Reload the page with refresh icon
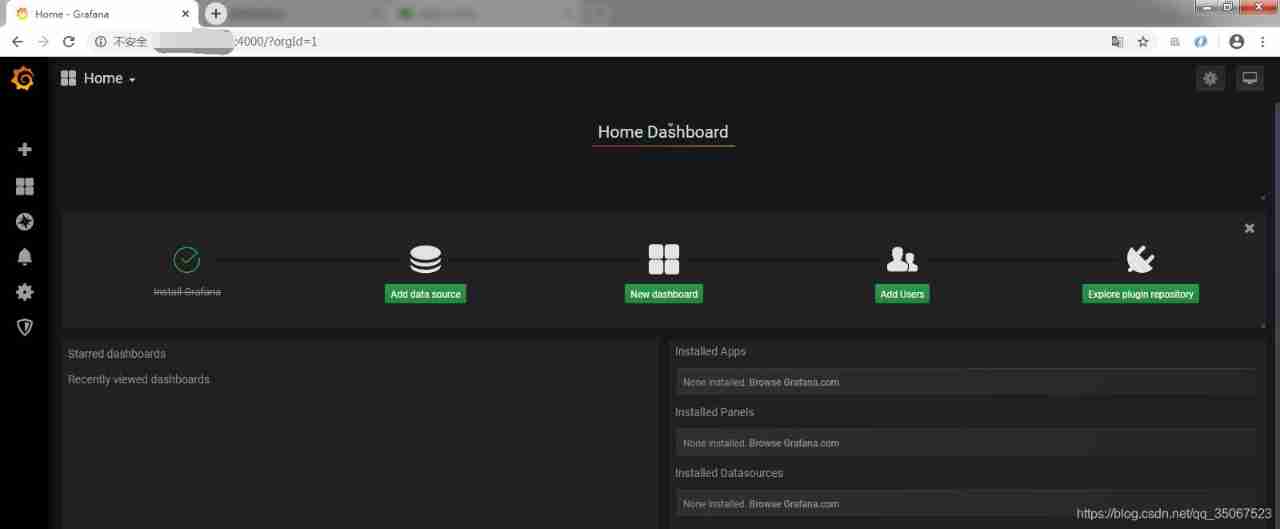 coord(69,41)
